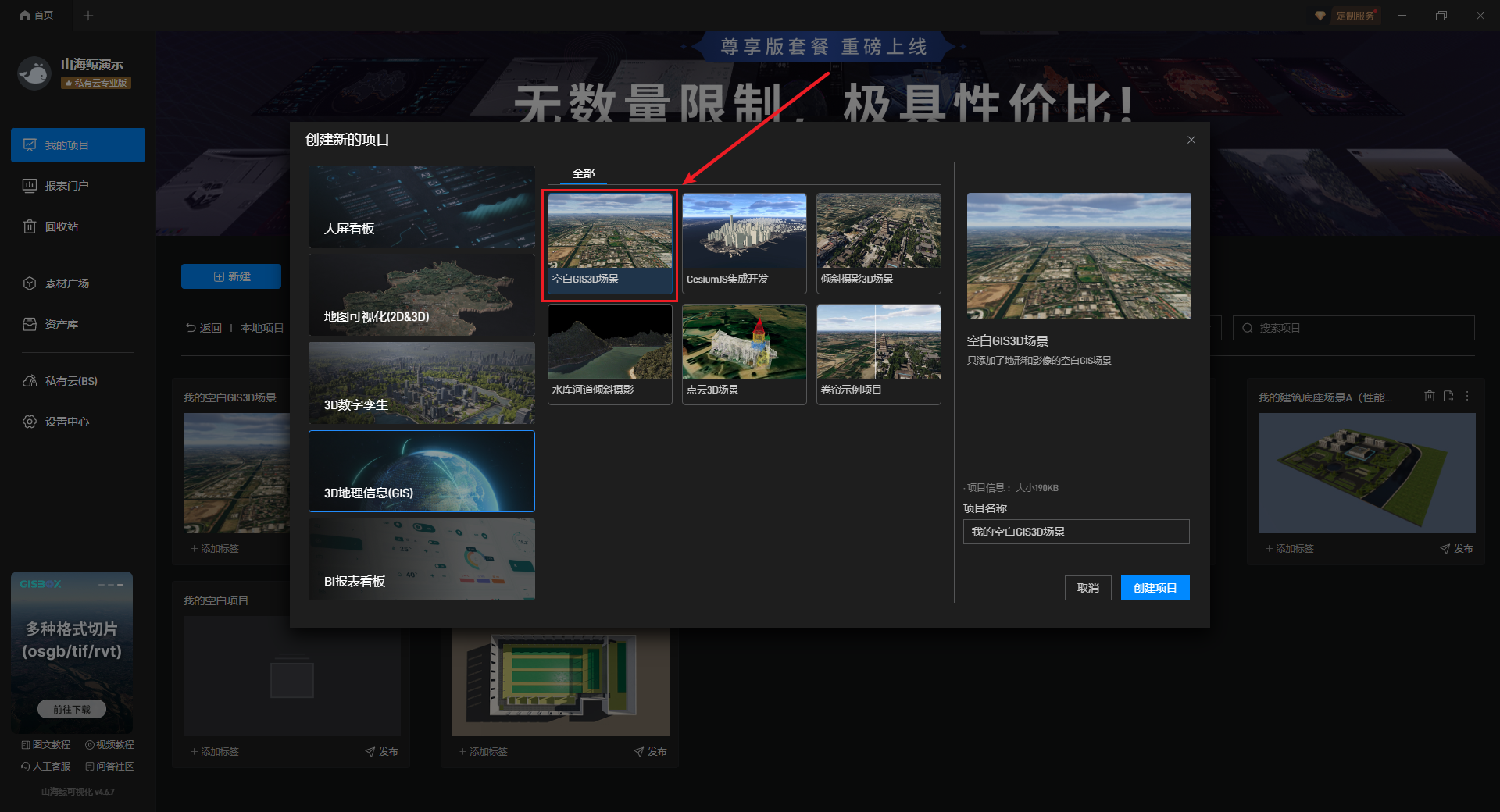Select the 大屏看板 category

pos(421,206)
